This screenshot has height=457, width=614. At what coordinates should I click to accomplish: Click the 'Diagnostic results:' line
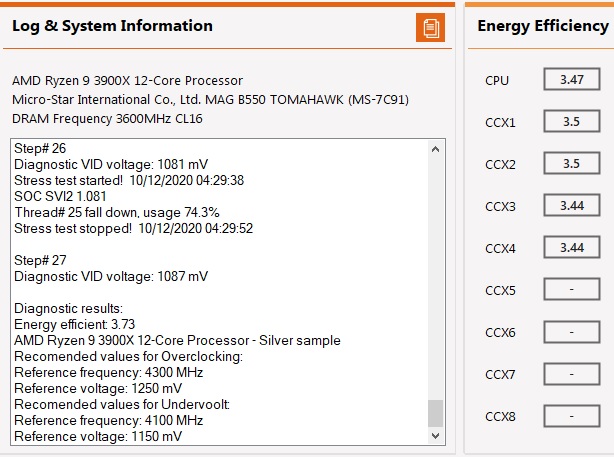point(69,309)
